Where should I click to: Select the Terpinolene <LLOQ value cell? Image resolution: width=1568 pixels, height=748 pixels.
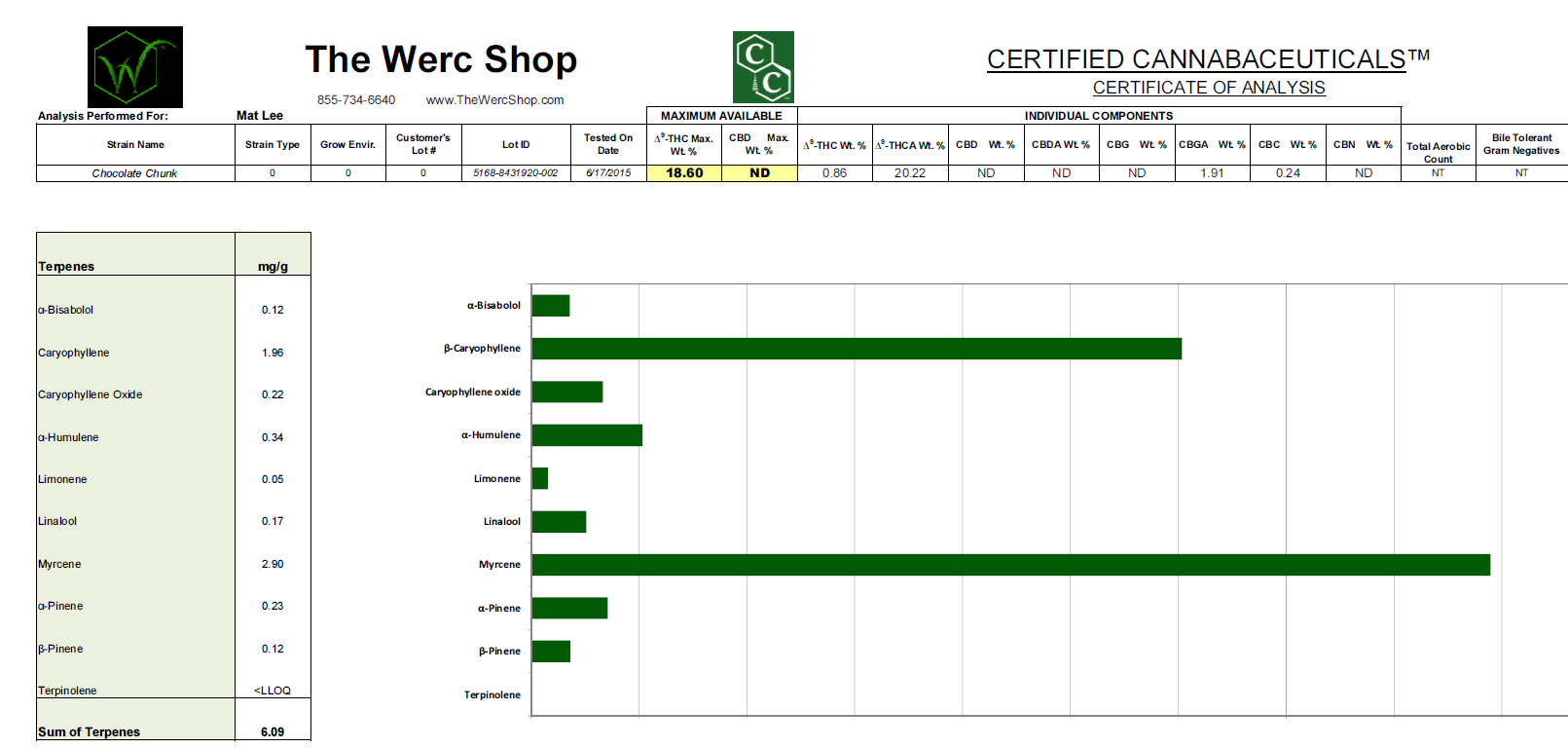coord(273,691)
